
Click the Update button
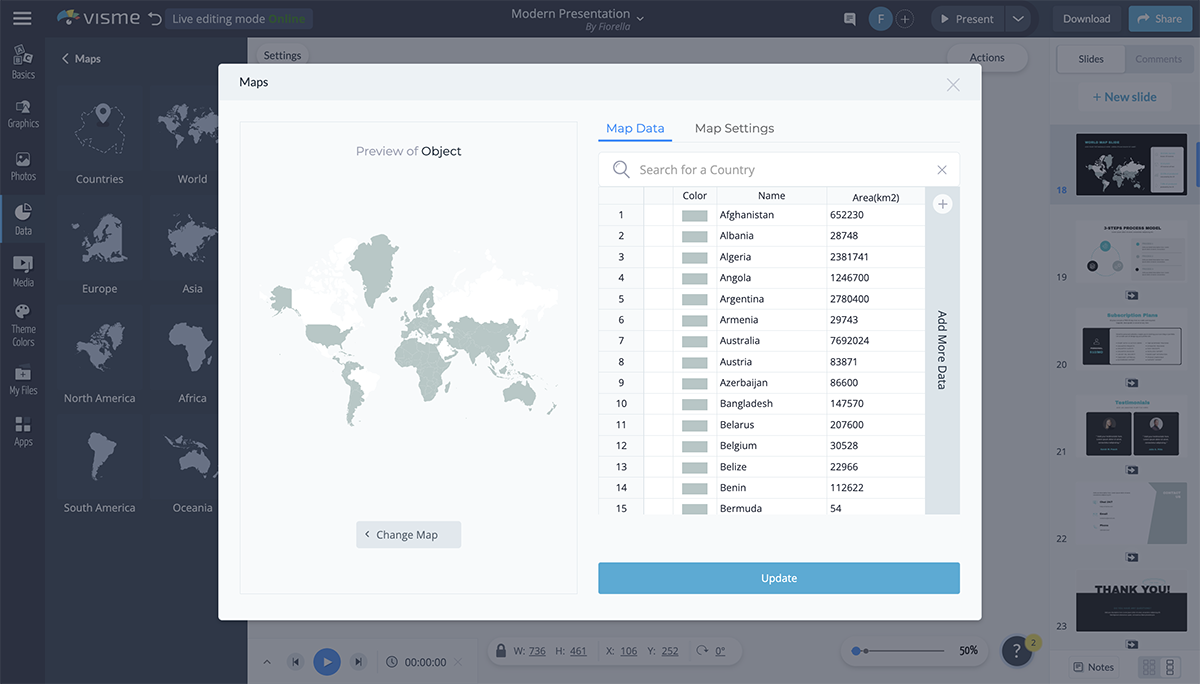click(x=779, y=578)
